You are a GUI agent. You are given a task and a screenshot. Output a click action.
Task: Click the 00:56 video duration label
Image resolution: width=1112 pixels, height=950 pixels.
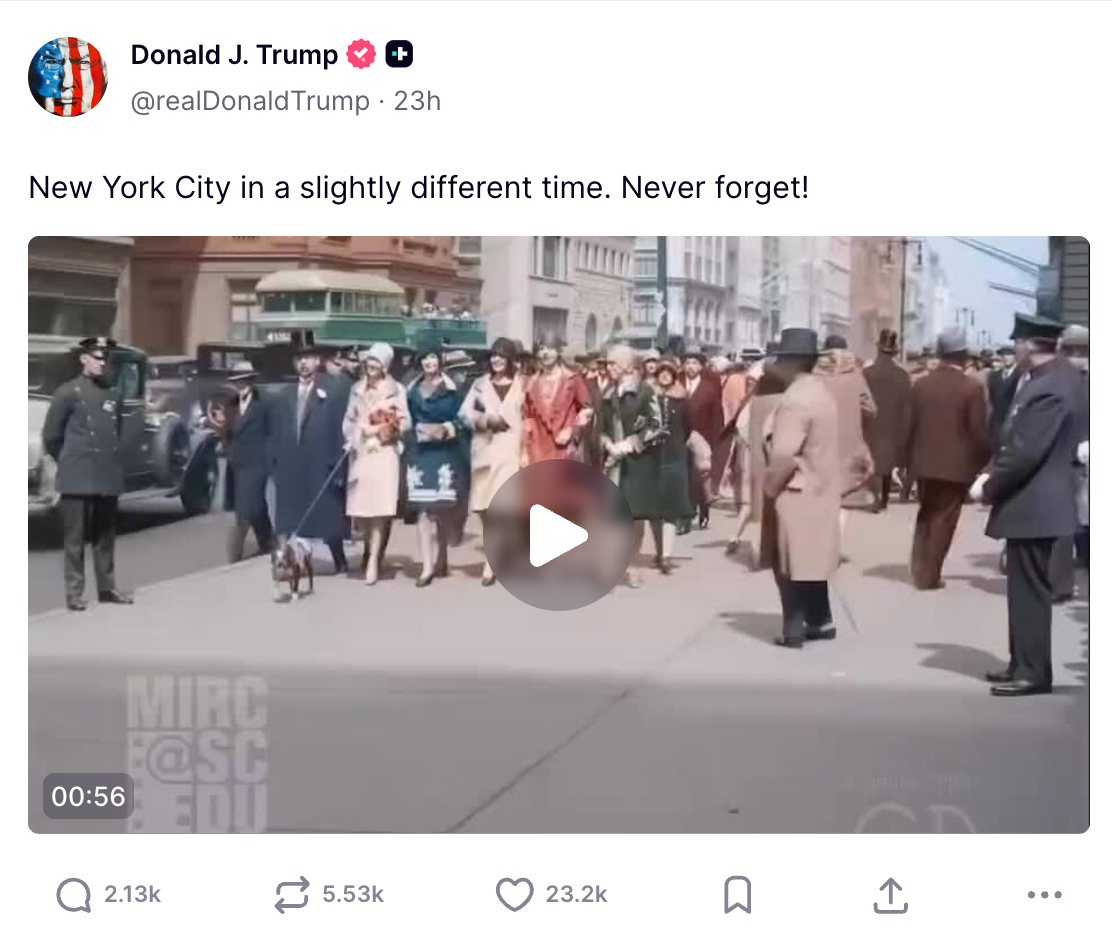[x=88, y=796]
